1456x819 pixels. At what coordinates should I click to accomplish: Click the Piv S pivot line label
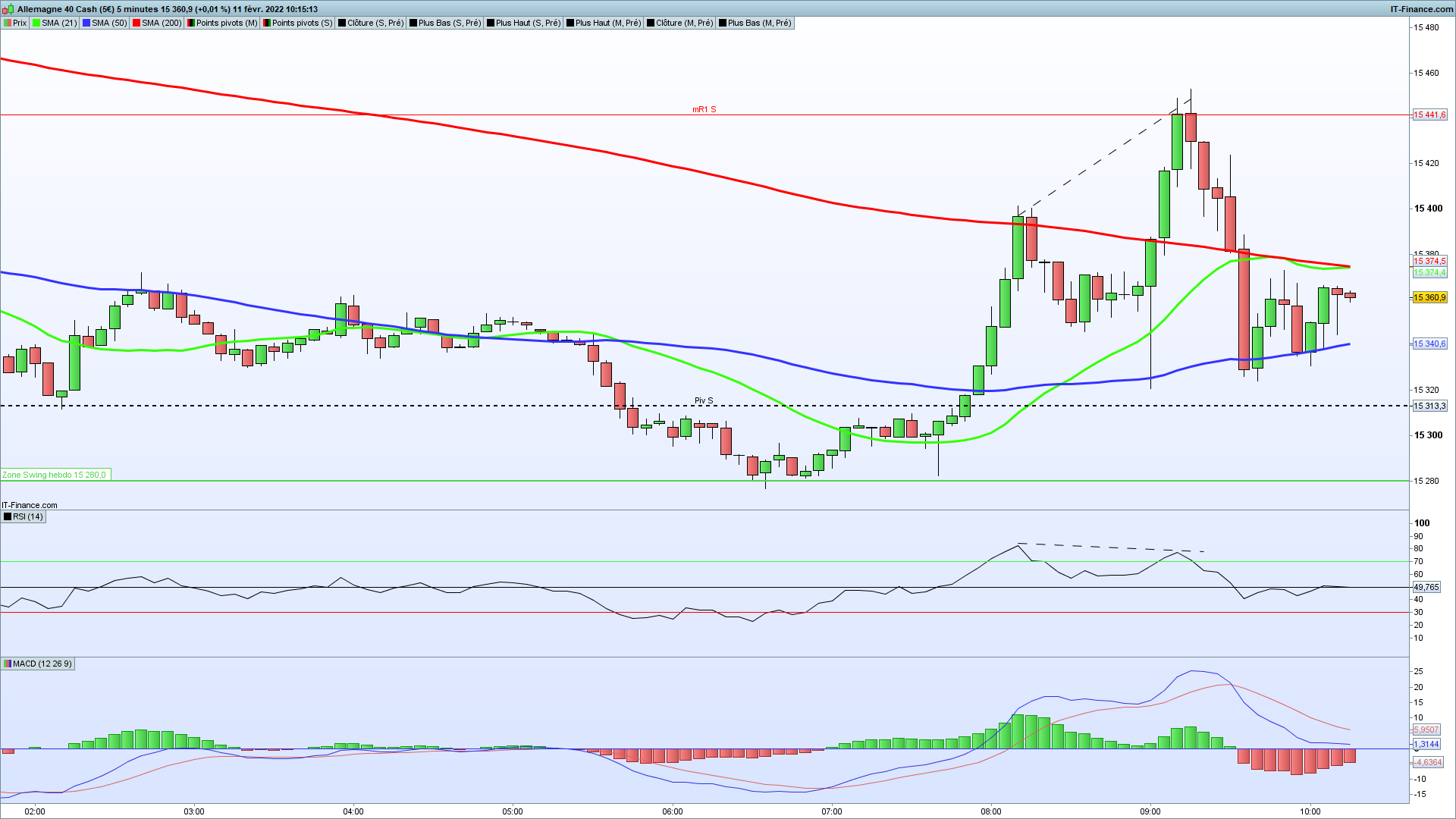704,400
